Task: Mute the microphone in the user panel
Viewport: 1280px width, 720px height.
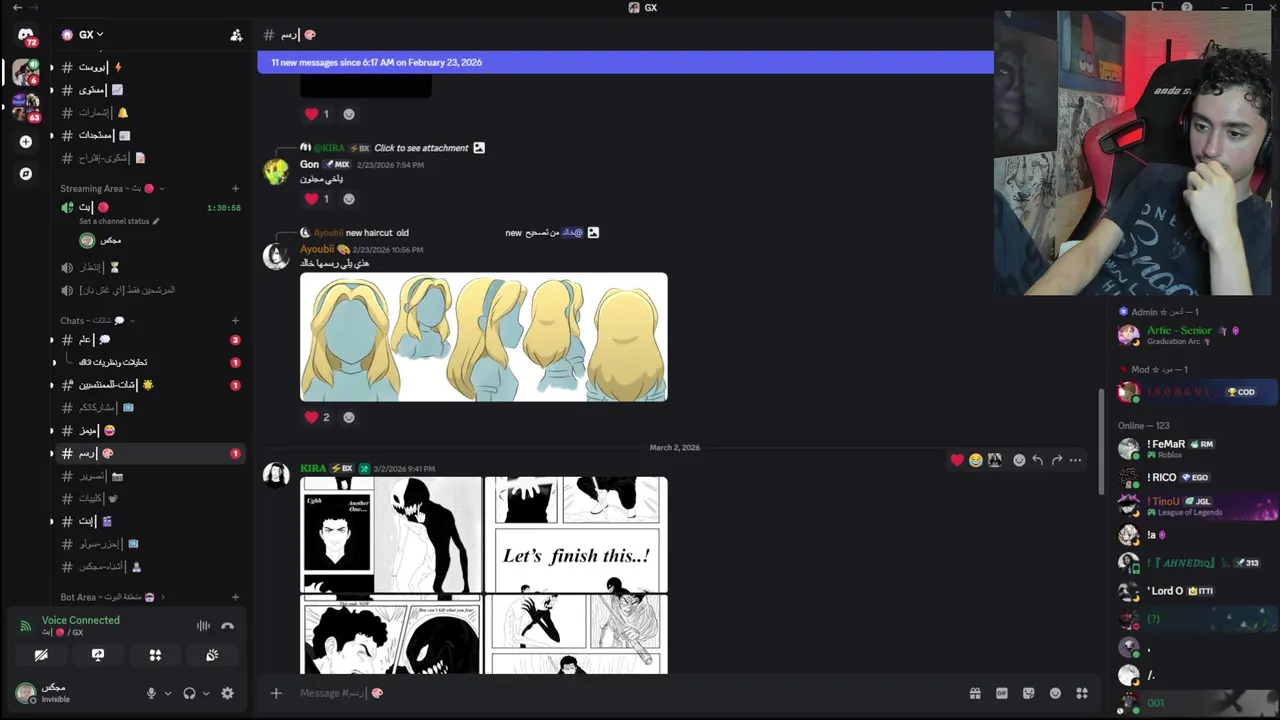Action: tap(152, 693)
